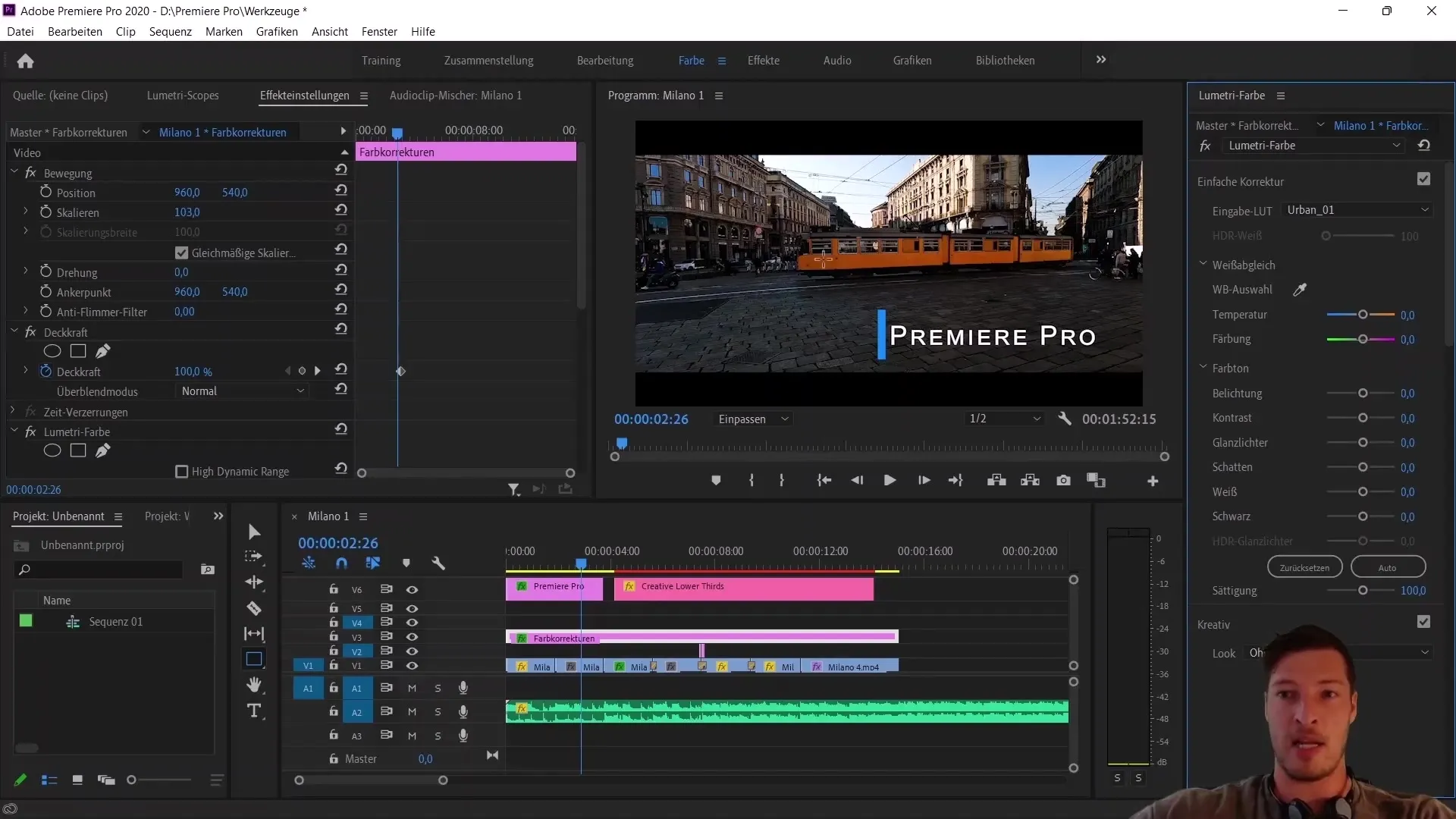This screenshot has height=819, width=1456.
Task: Pick white balance with WB eyedropper
Action: coord(1300,290)
